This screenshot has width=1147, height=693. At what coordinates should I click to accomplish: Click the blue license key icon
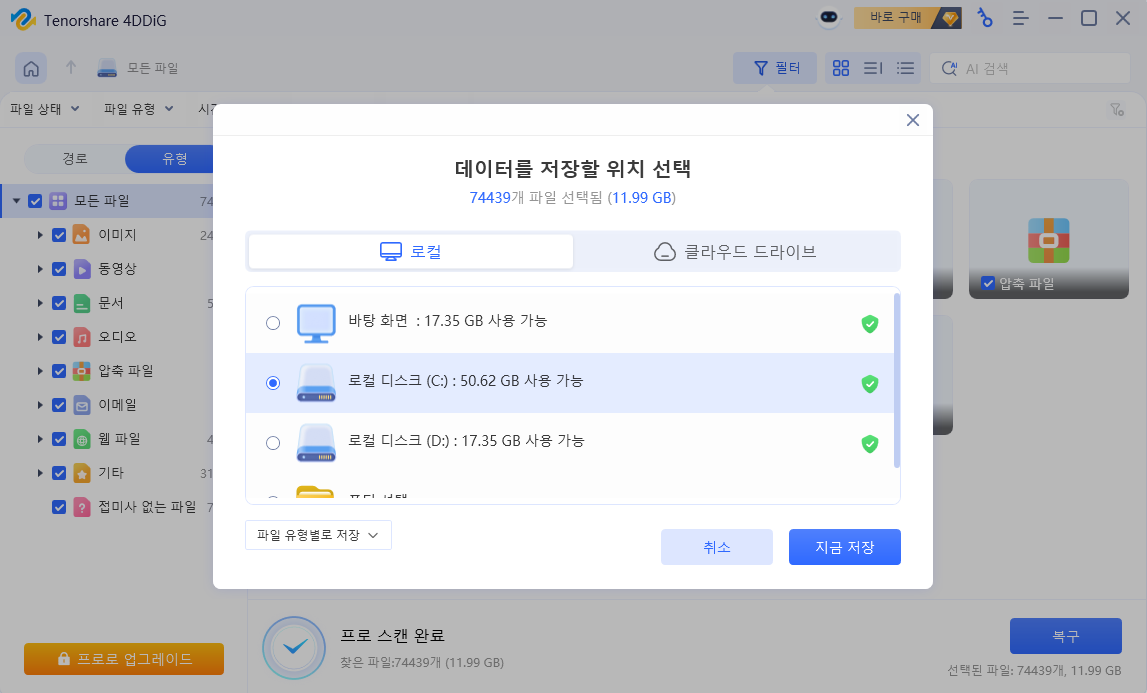click(985, 18)
